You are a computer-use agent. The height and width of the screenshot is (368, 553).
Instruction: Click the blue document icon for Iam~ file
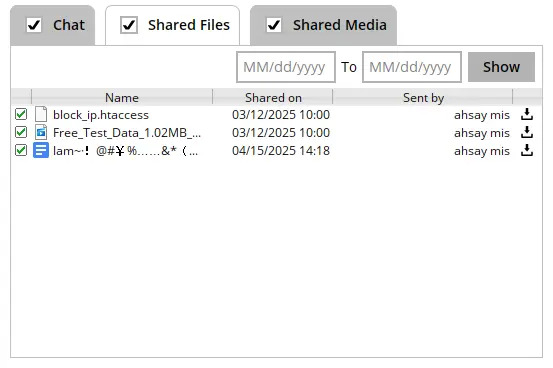[x=41, y=150]
